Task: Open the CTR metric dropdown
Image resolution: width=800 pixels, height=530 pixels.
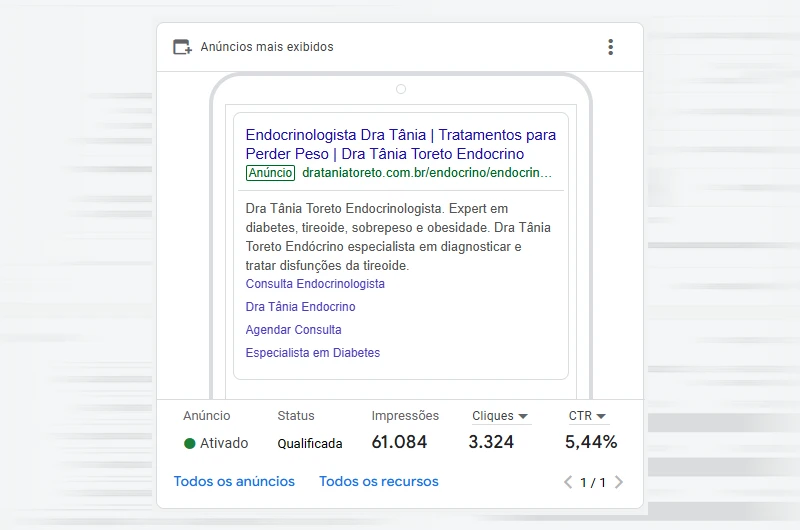Action: (588, 416)
